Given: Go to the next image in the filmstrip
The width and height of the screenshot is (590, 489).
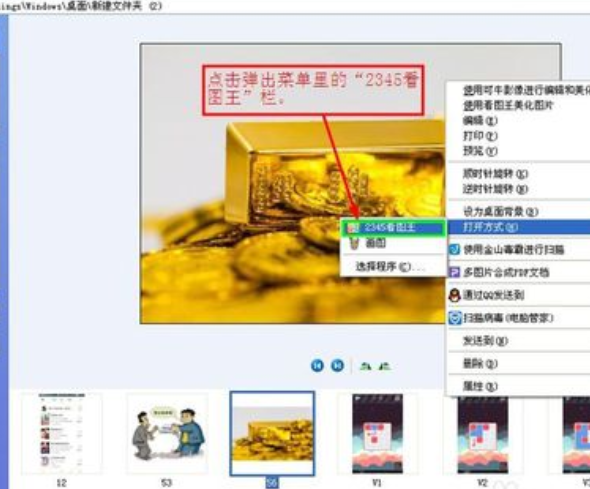Looking at the screenshot, I should [x=338, y=365].
